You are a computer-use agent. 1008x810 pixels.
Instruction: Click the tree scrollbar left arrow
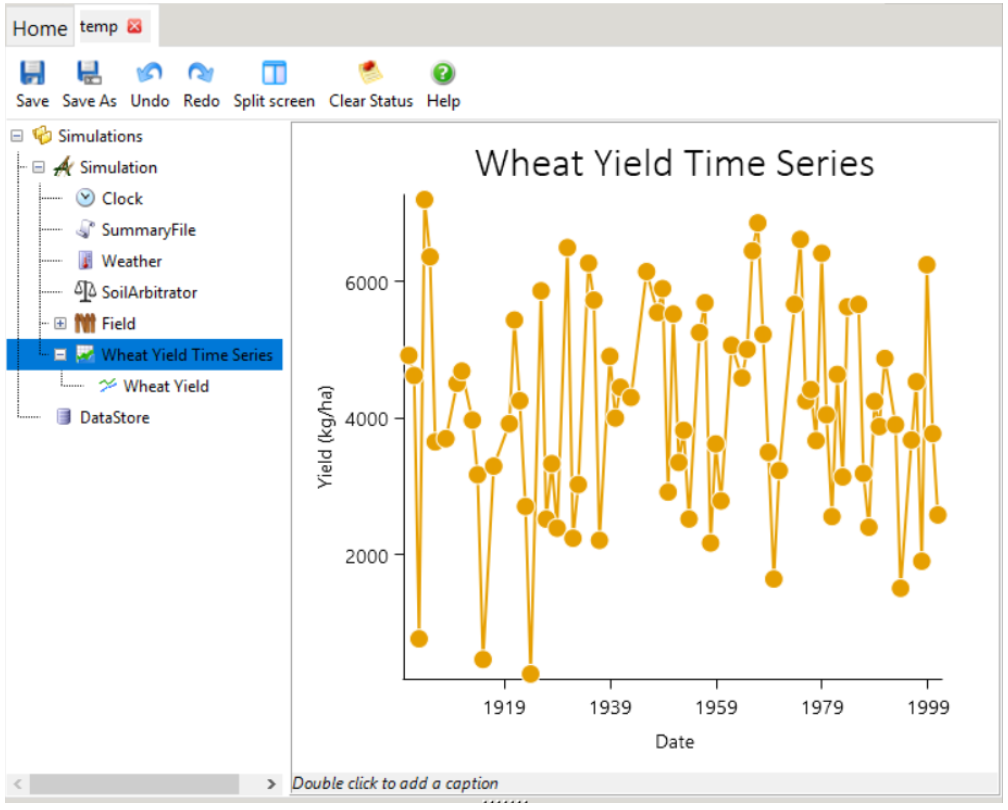pyautogui.click(x=18, y=785)
